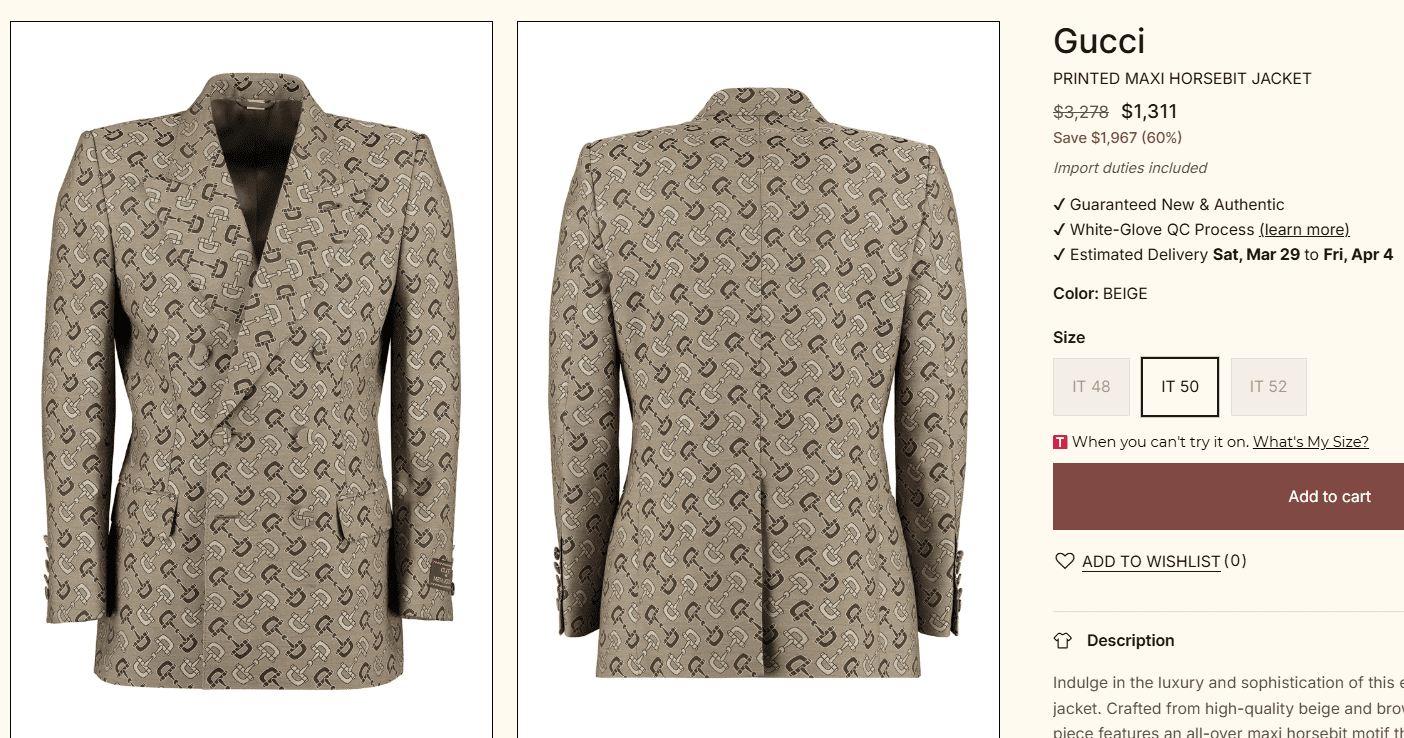Click the ADD TO WISHLIST link

pos(1151,562)
